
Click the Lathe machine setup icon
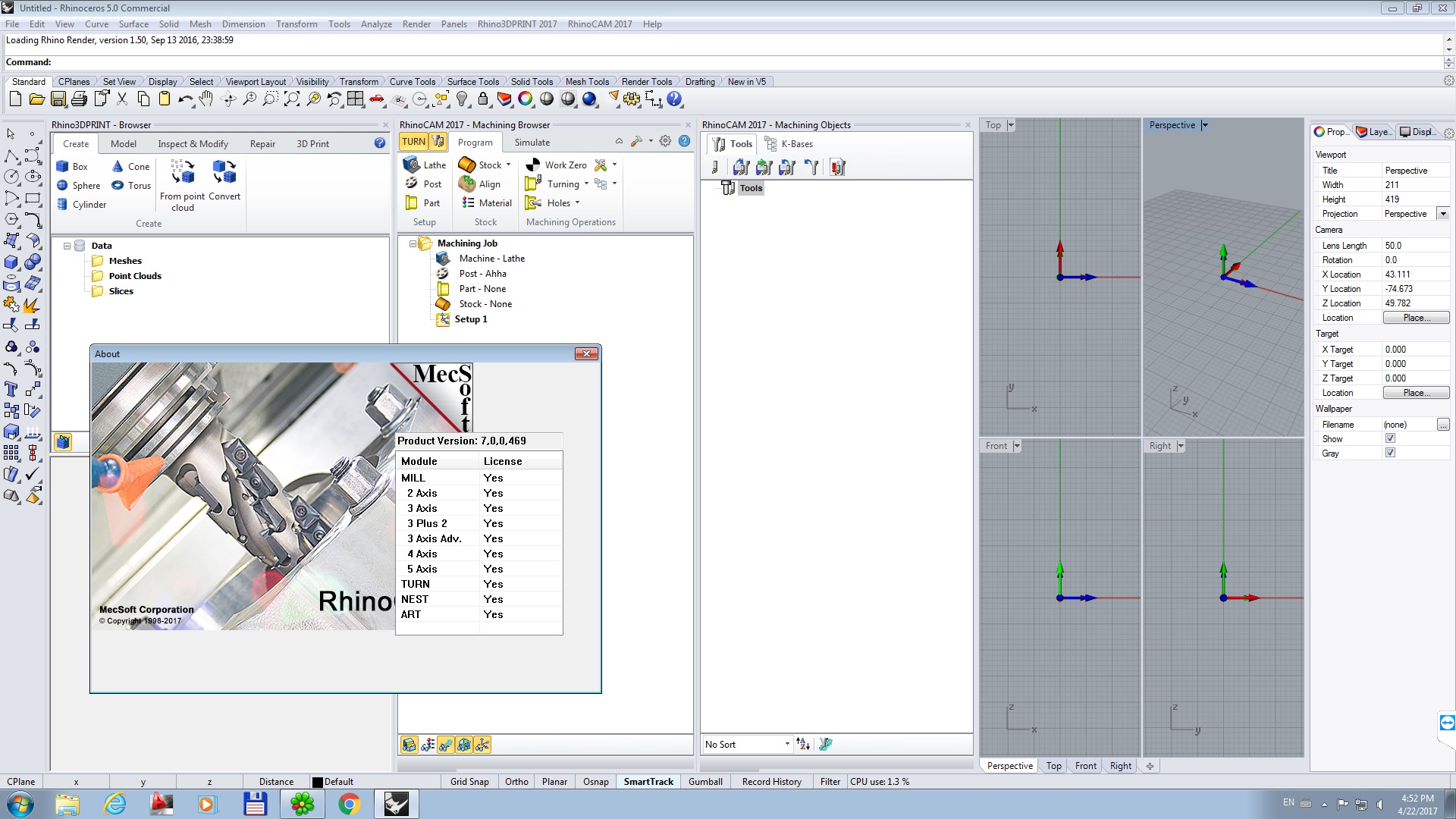click(x=425, y=165)
